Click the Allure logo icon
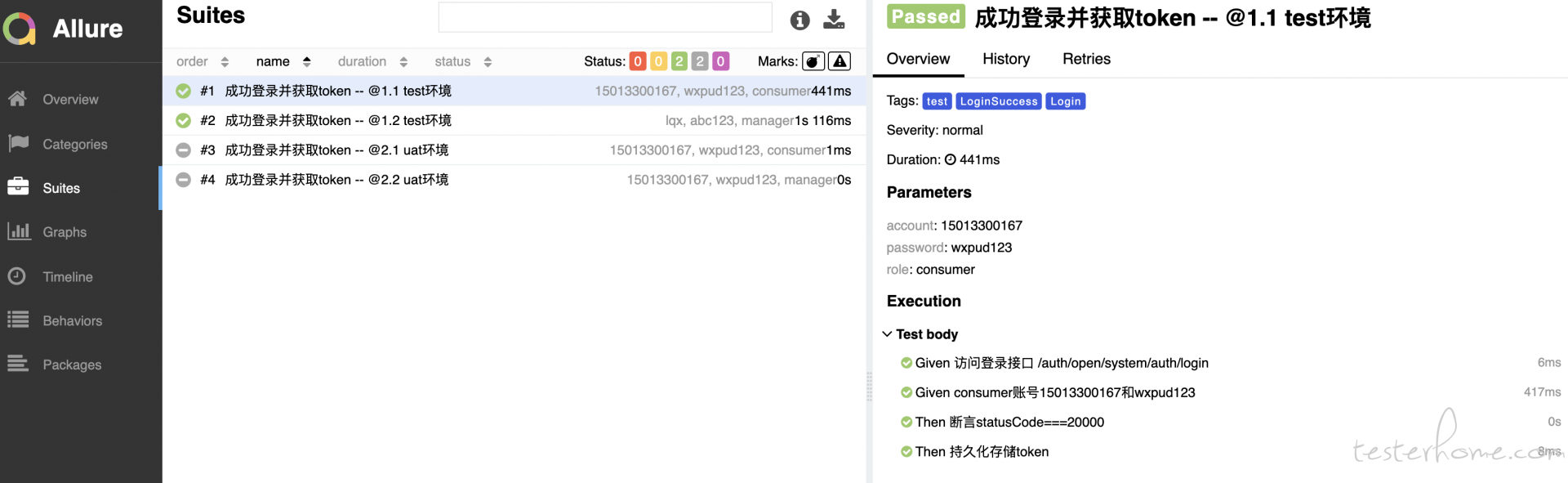The image size is (1568, 483). (20, 29)
